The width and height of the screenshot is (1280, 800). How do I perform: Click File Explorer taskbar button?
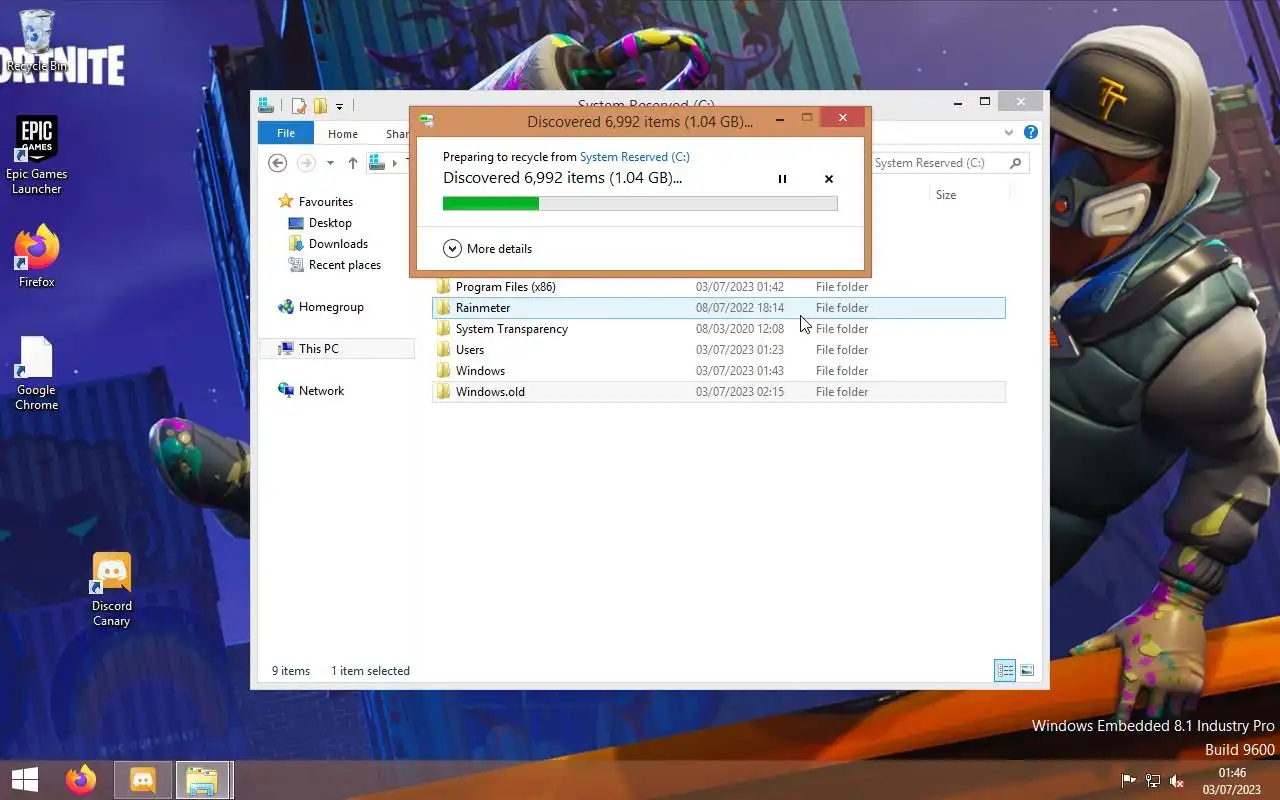(x=203, y=779)
